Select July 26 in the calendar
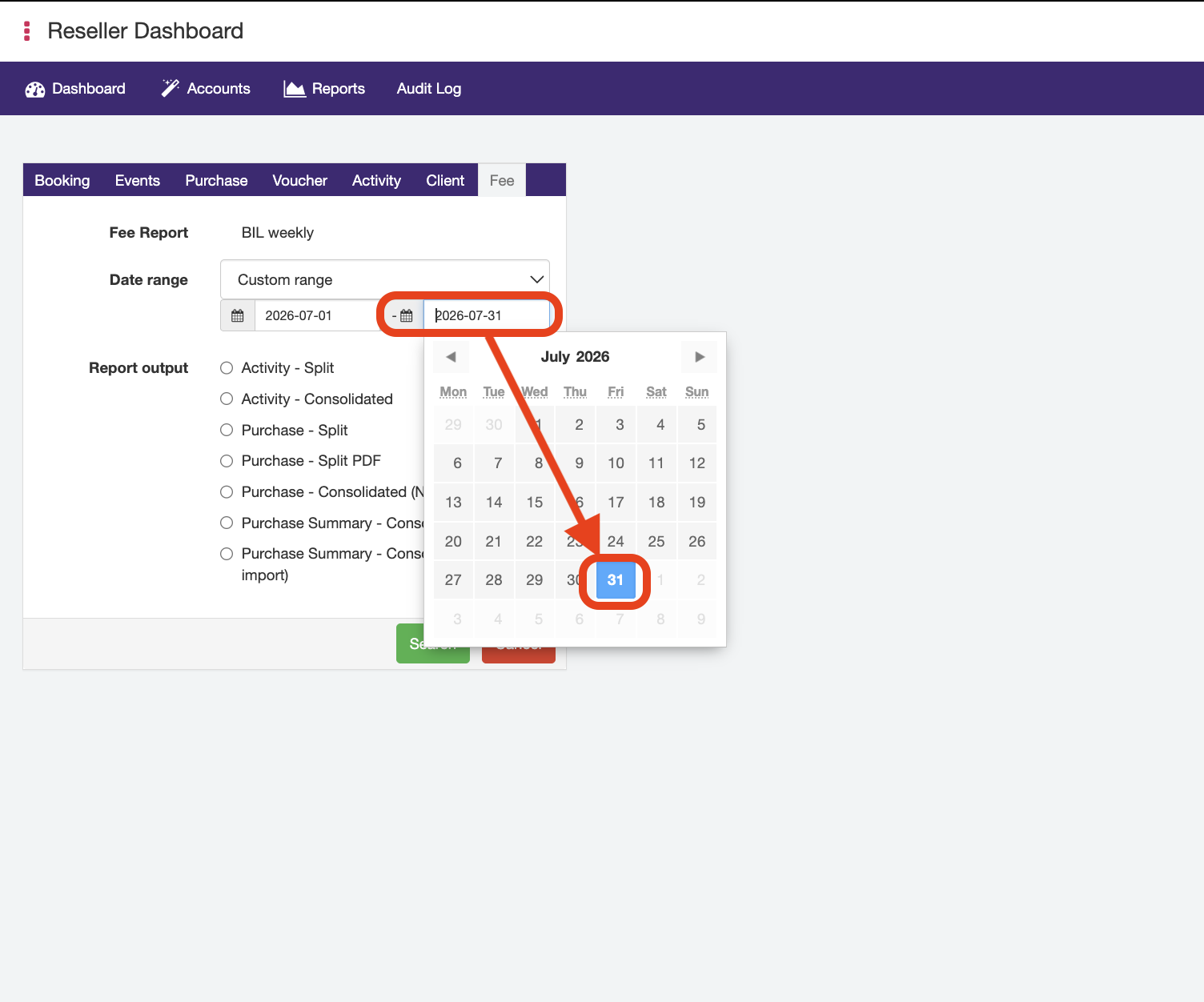The width and height of the screenshot is (1204, 1002). 697,542
